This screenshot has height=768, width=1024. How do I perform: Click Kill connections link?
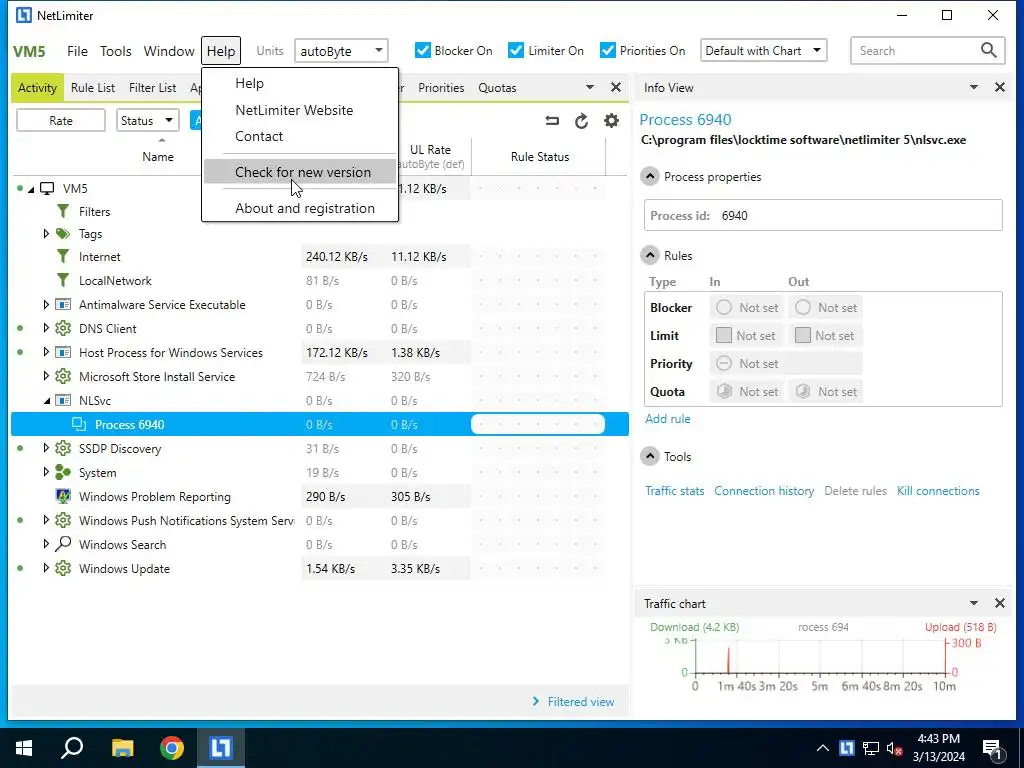(x=938, y=490)
